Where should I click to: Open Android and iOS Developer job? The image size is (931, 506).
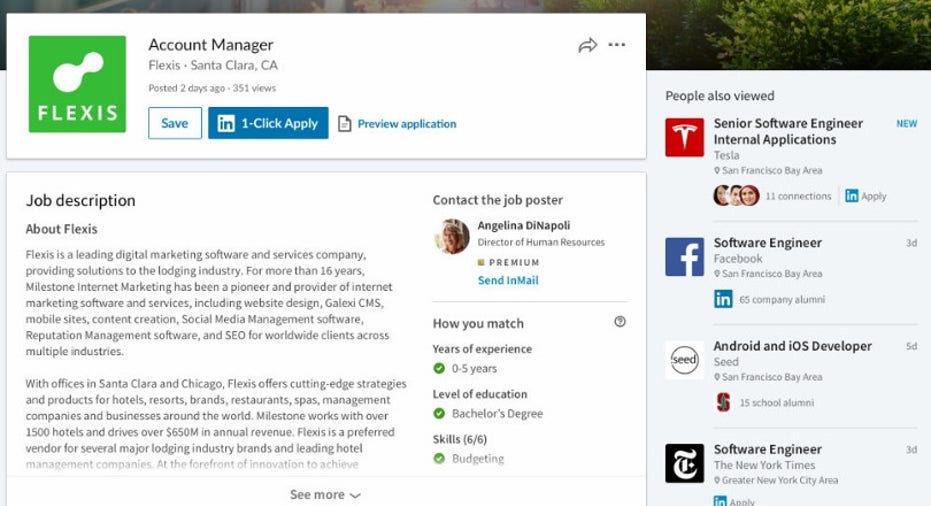[x=793, y=346]
